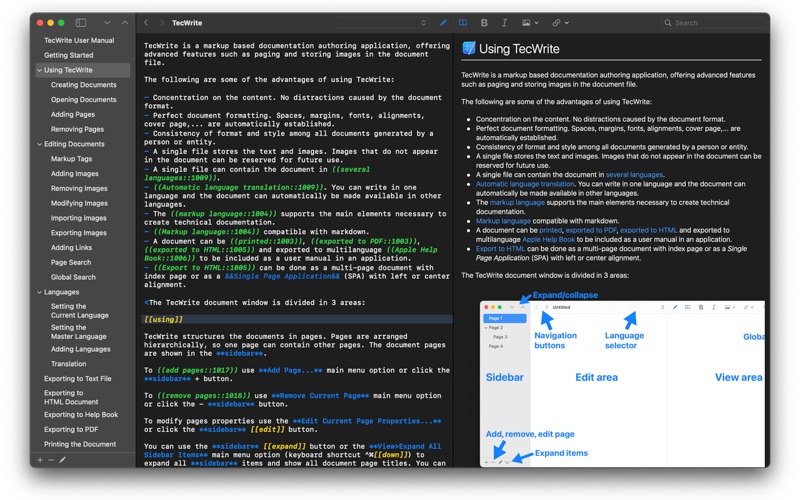Select the Translation page
Viewport: 800px width, 500px height.
[x=68, y=364]
